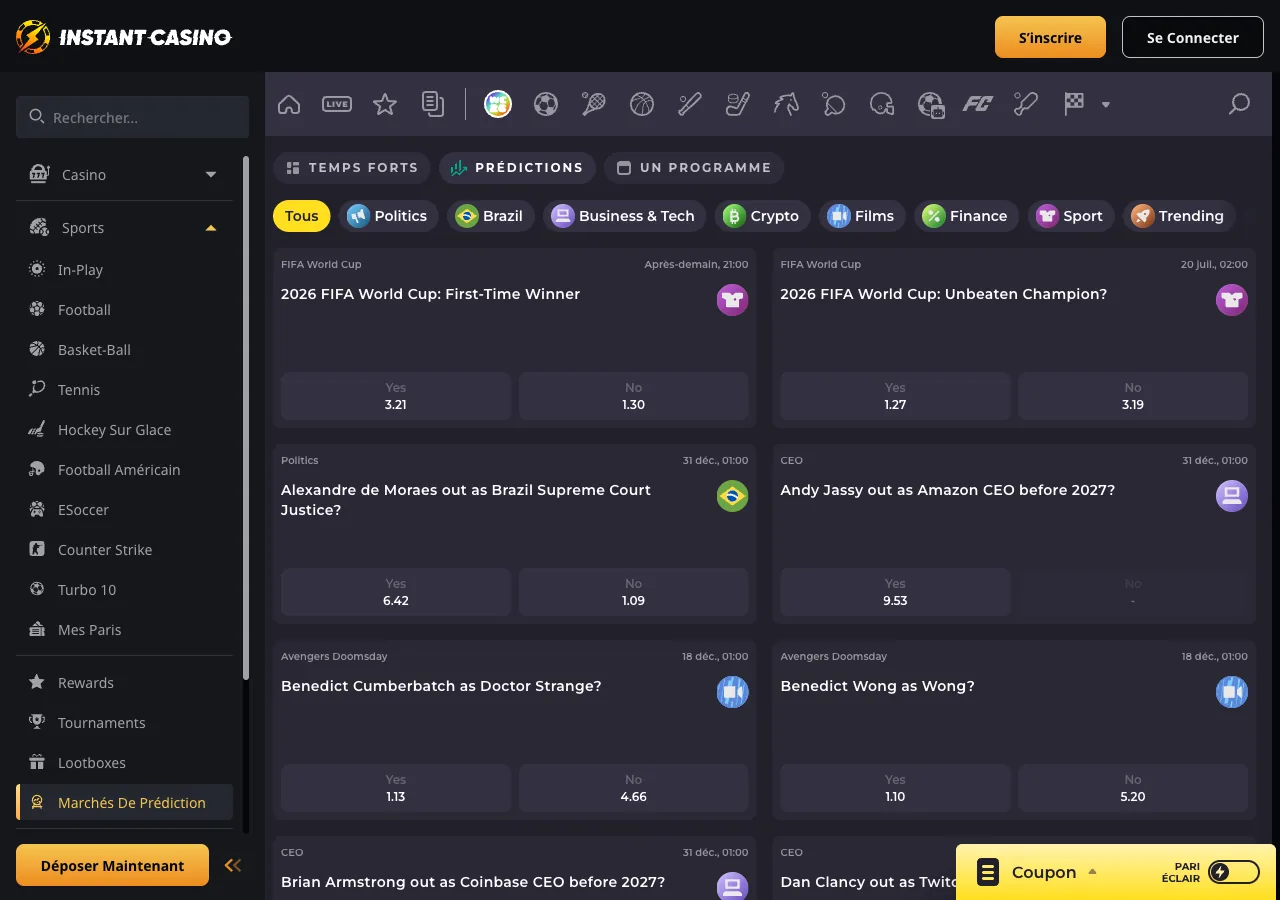Open the Brian Armstrong Coinbase CEO market
This screenshot has width=1280, height=900.
coord(473,882)
